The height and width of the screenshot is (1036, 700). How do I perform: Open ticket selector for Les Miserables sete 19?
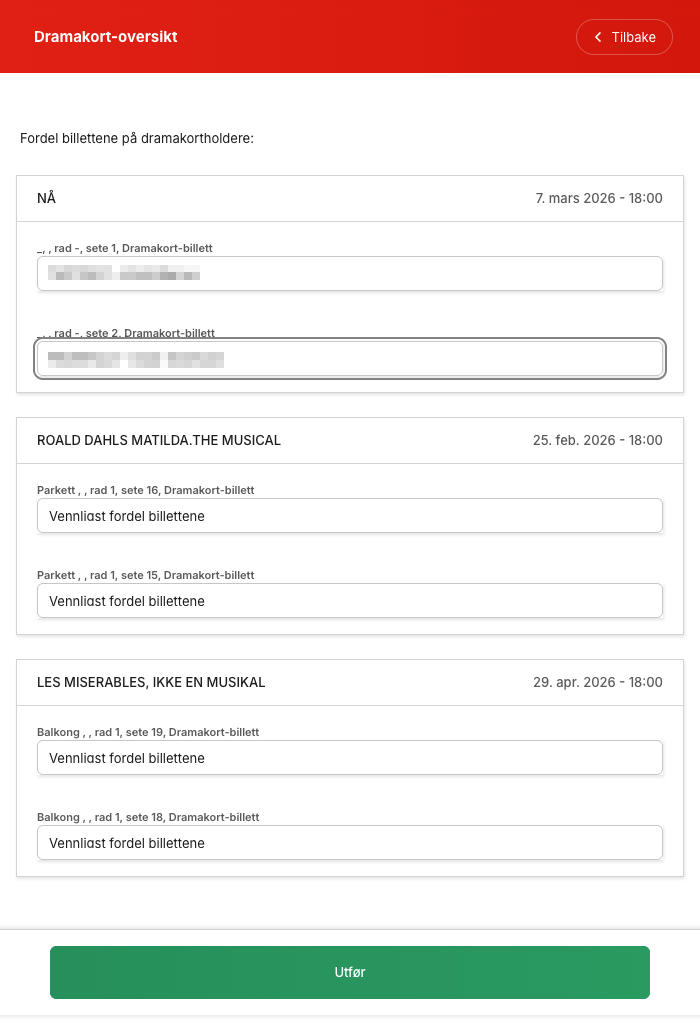350,758
